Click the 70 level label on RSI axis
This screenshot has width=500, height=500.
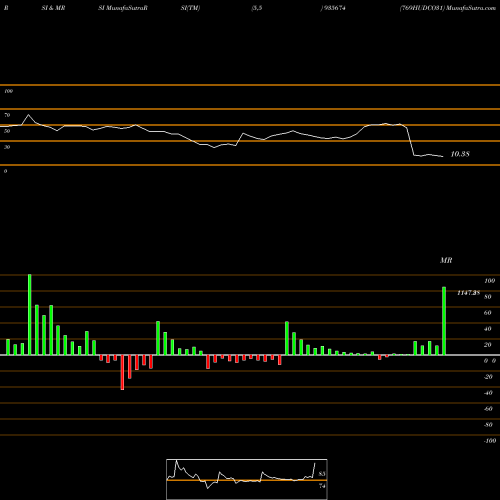(7, 115)
